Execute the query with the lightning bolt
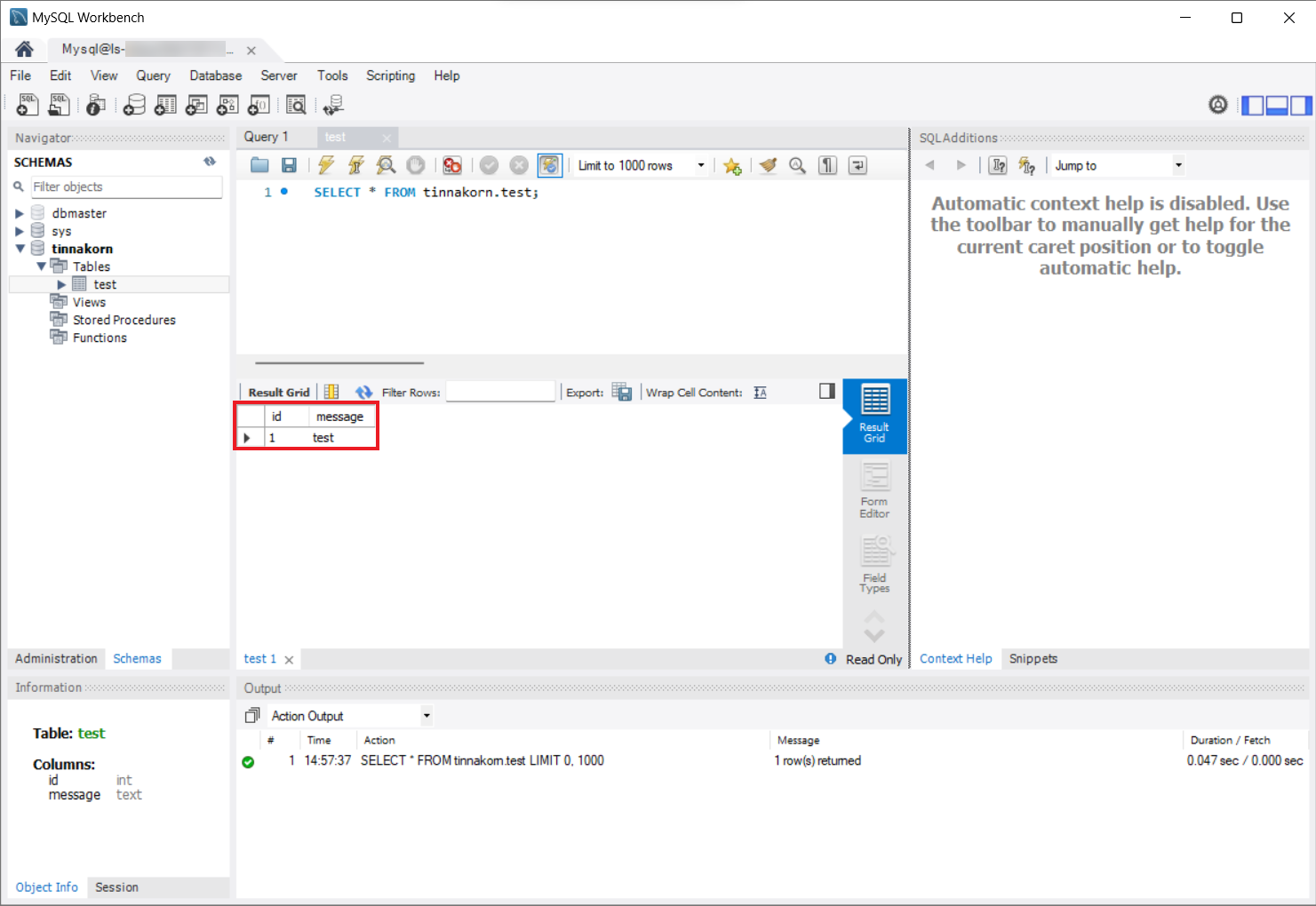 click(326, 165)
